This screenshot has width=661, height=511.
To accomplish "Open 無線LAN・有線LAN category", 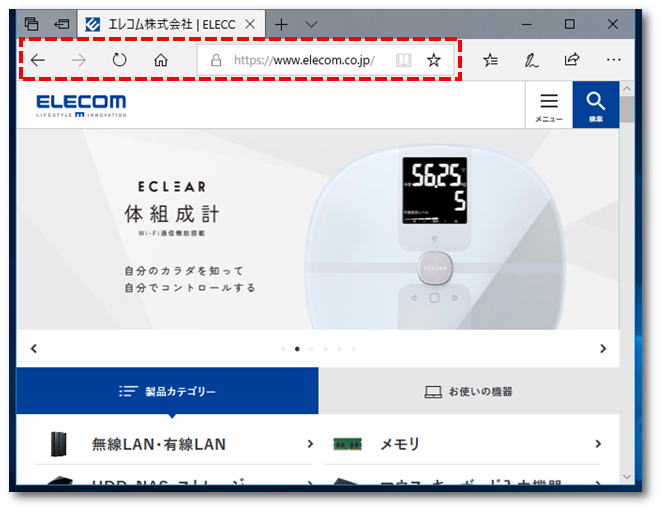I will coord(174,444).
